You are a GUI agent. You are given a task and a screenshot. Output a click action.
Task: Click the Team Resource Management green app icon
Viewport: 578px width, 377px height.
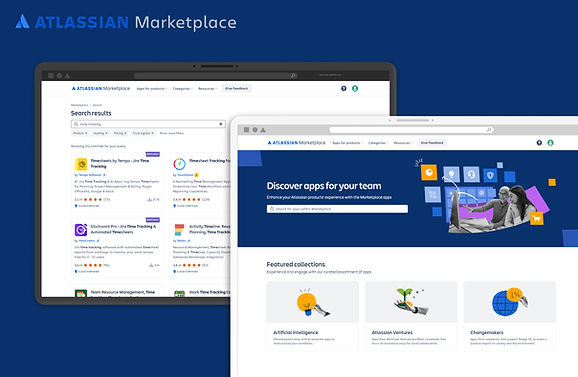coord(81,293)
